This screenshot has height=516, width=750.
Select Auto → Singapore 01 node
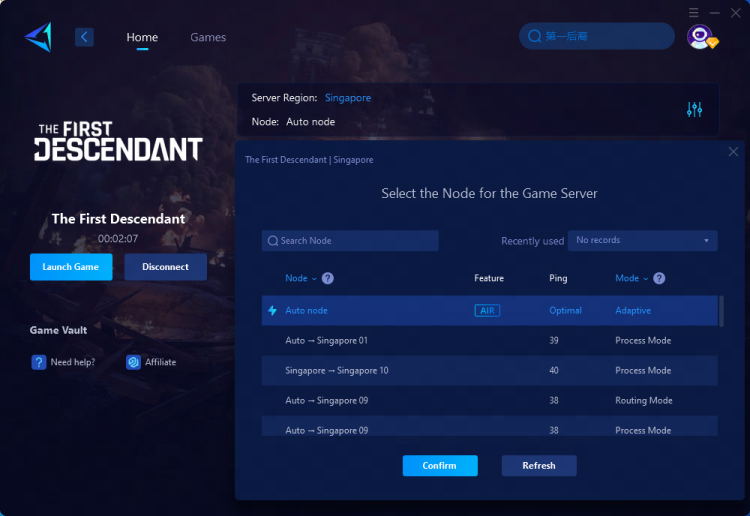tap(489, 340)
